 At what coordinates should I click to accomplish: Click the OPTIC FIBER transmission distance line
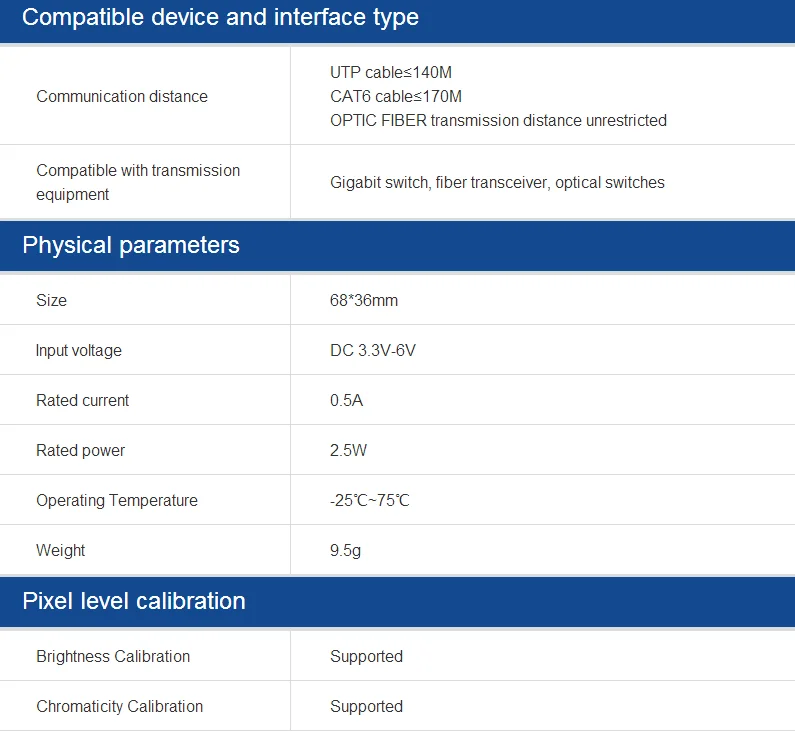(498, 121)
